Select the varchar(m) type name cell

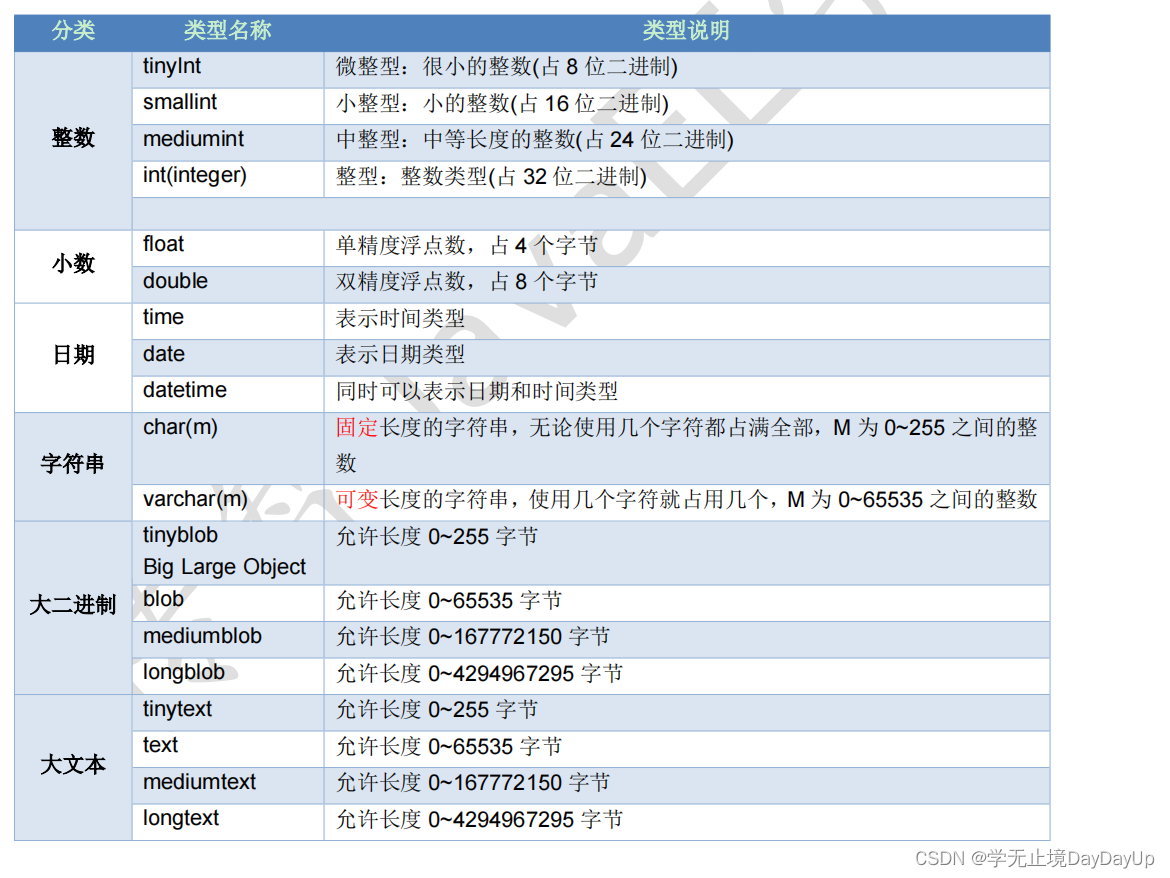pyautogui.click(x=228, y=503)
